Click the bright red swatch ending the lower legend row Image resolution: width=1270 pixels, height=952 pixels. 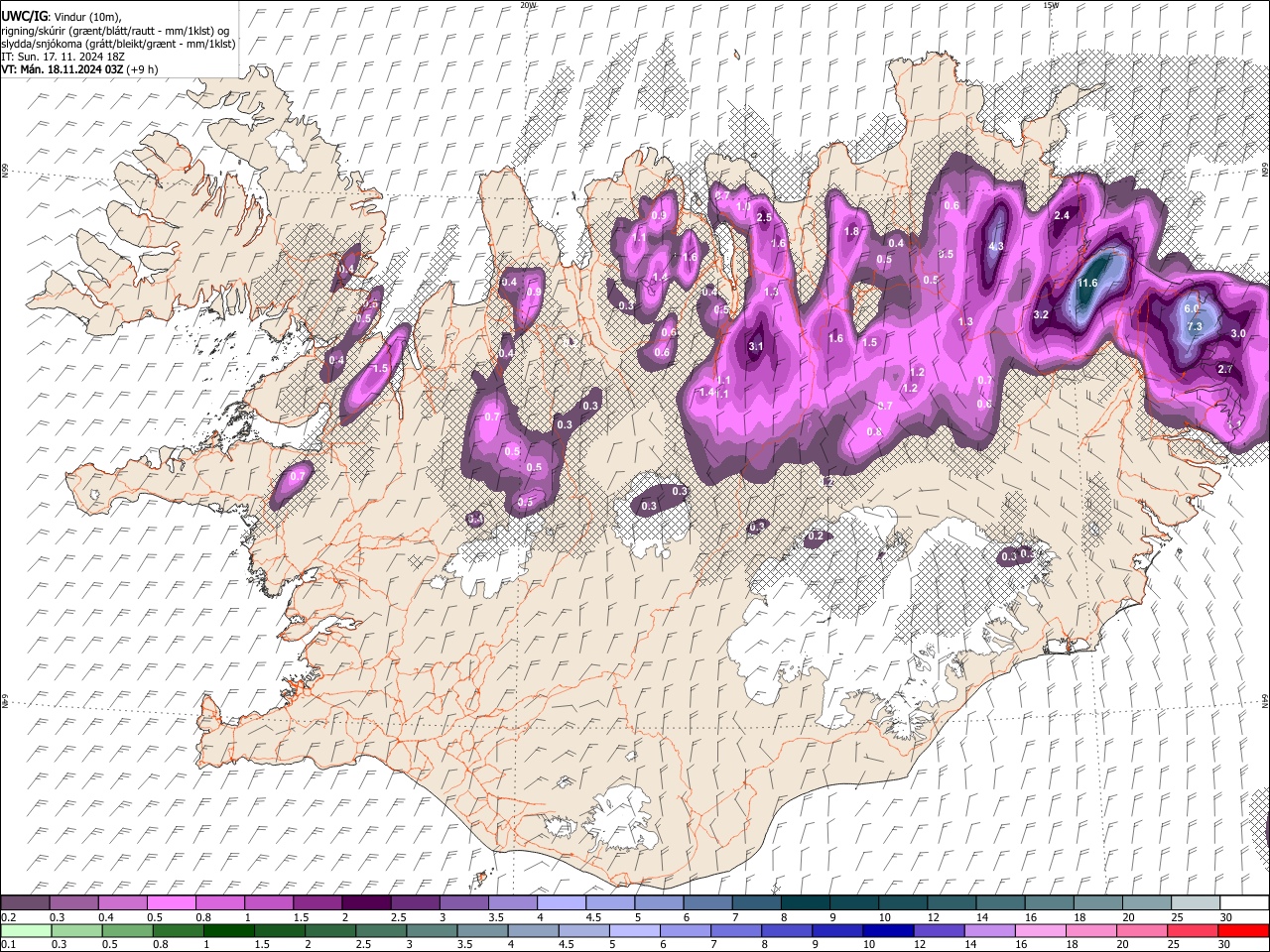[1244, 930]
